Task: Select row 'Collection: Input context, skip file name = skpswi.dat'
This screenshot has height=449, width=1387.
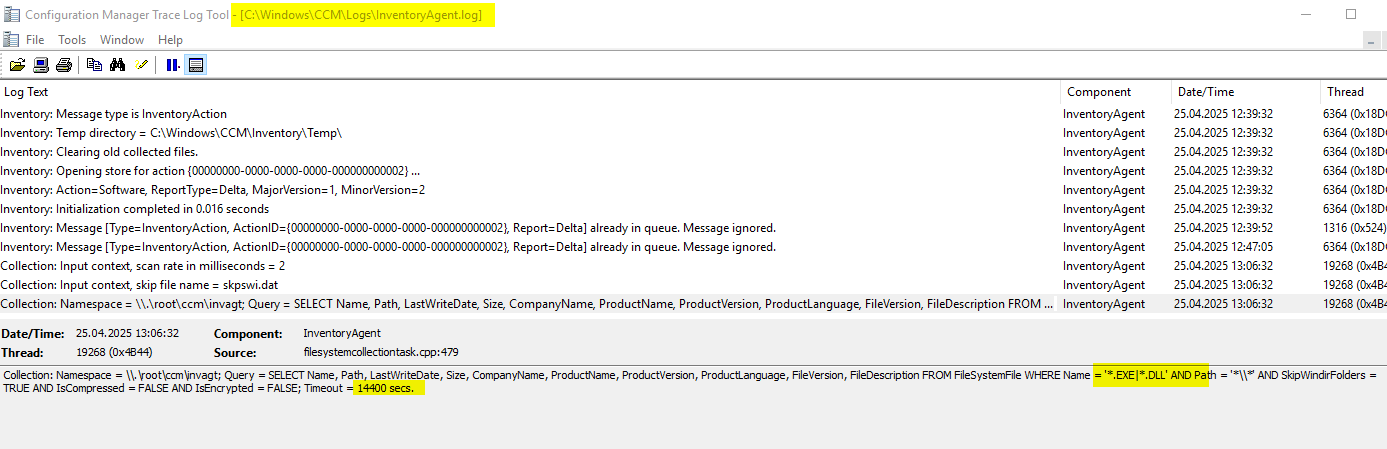Action: [x=693, y=285]
